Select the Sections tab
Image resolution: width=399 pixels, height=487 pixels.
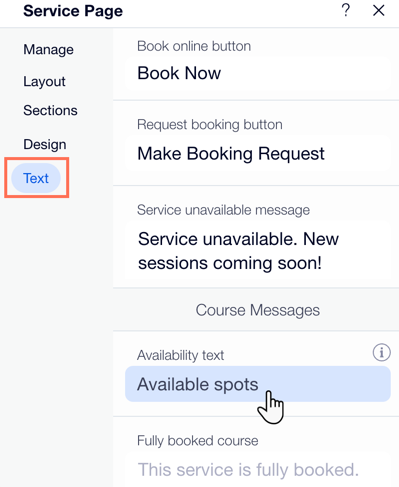point(50,110)
